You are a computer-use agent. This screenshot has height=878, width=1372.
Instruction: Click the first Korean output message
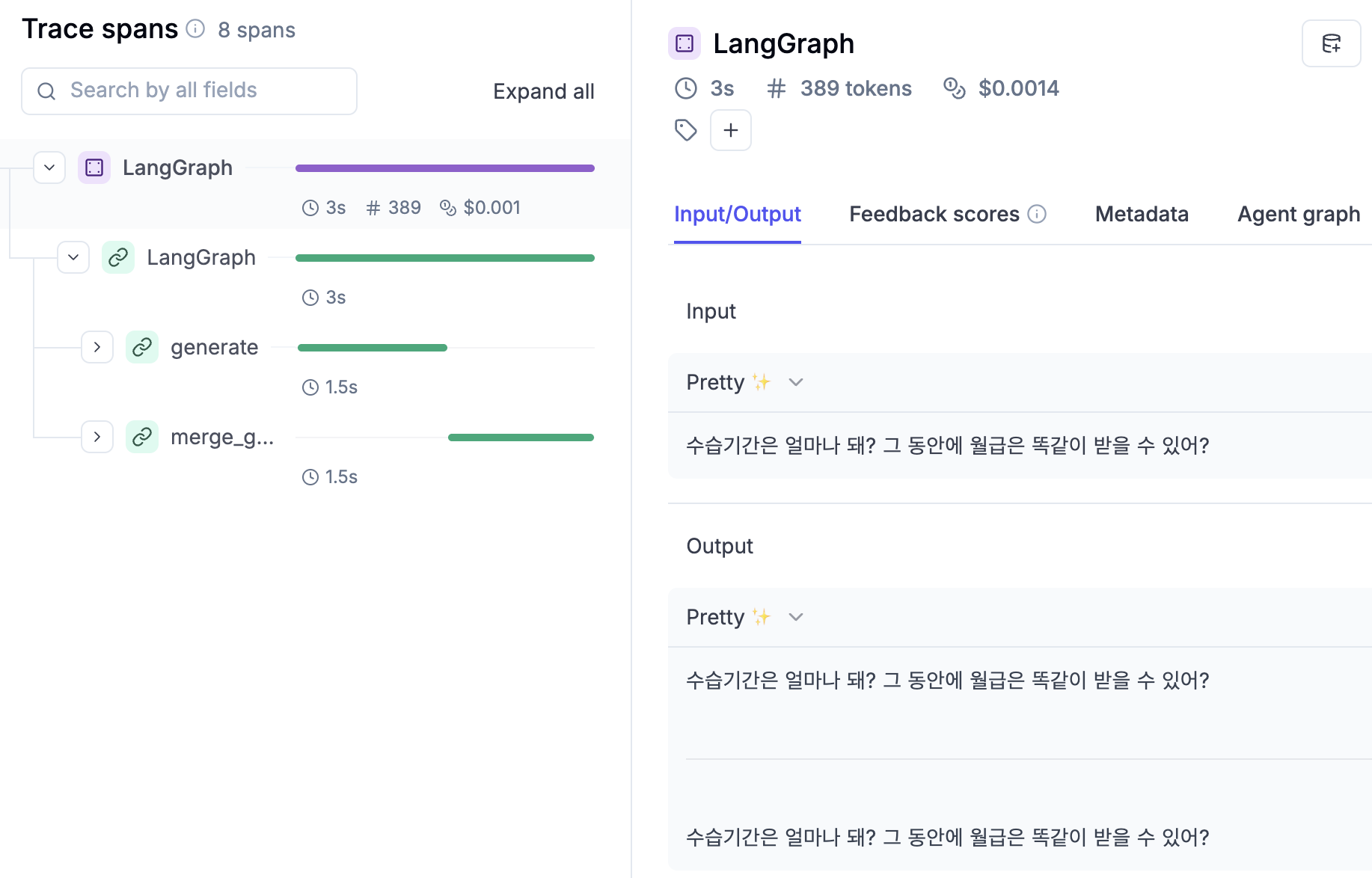pyautogui.click(x=948, y=681)
